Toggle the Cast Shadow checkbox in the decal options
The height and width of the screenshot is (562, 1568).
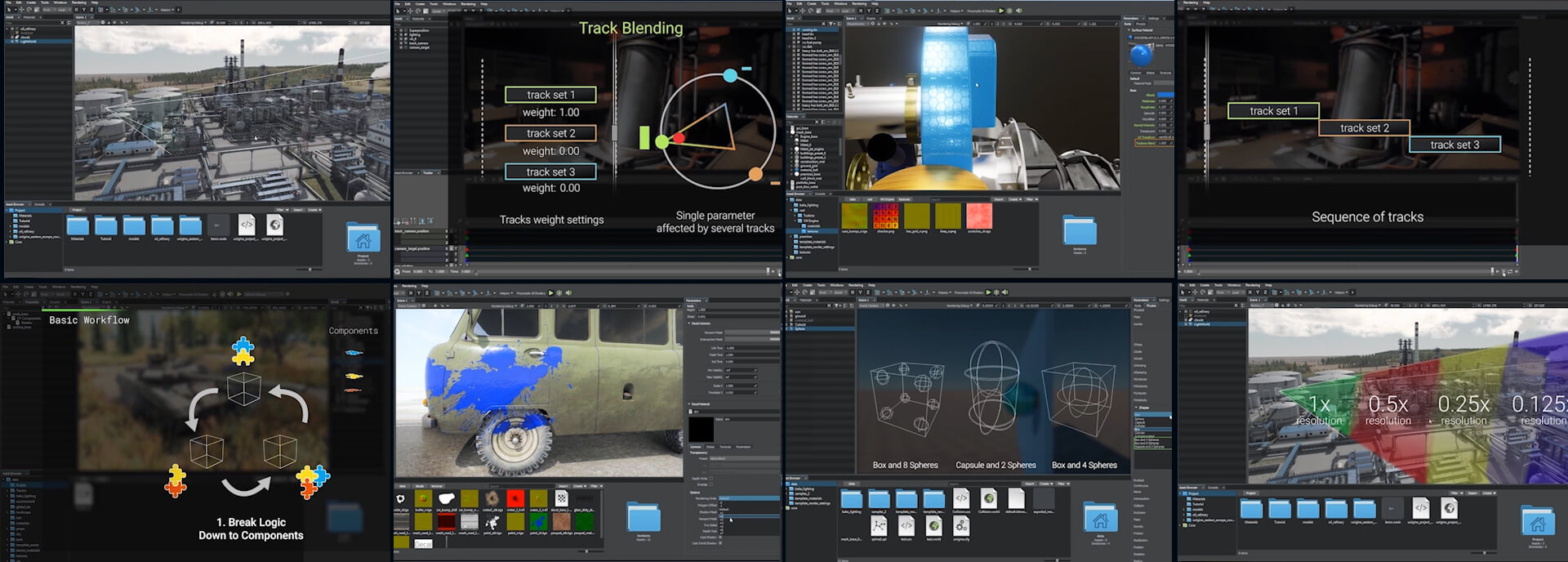(x=719, y=537)
